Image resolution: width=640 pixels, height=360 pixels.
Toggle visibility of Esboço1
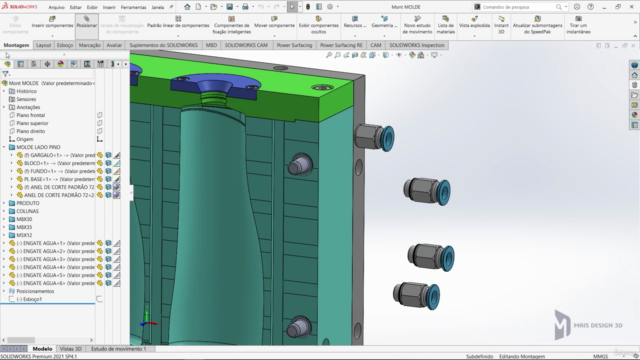[100, 299]
